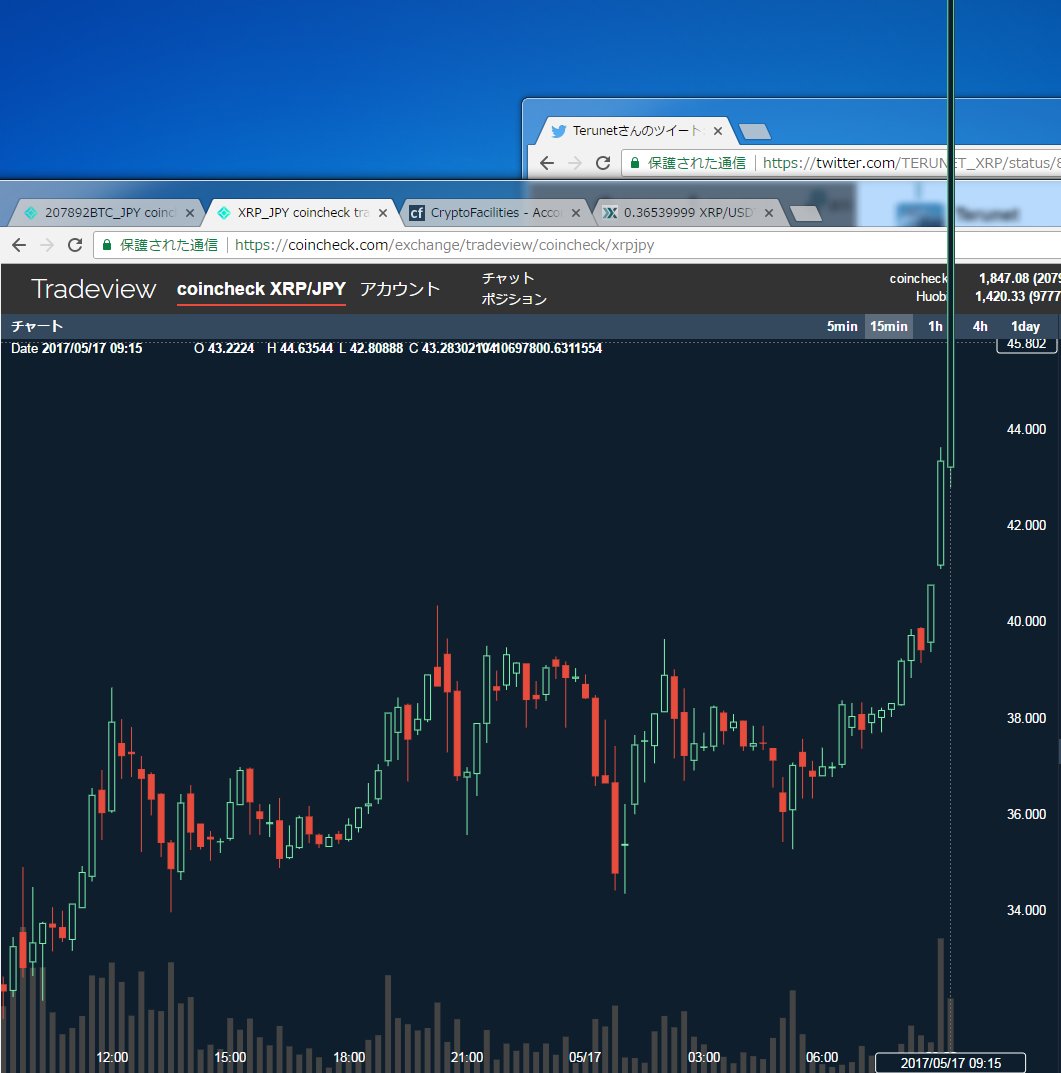
Task: Switch to the 0.36539999 XRP/USD tab
Action: point(687,213)
